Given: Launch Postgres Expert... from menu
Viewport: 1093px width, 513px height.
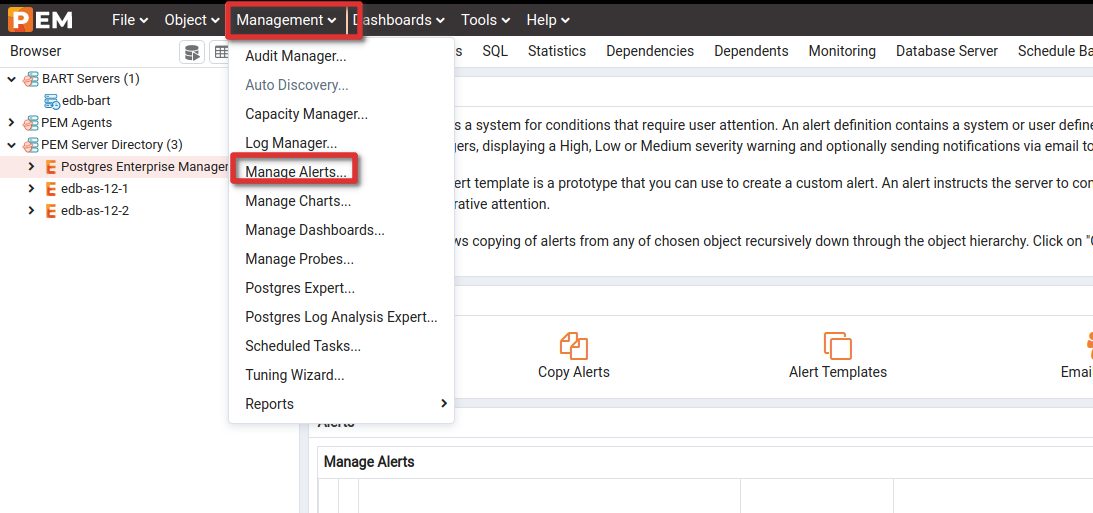Looking at the screenshot, I should pyautogui.click(x=342, y=288).
